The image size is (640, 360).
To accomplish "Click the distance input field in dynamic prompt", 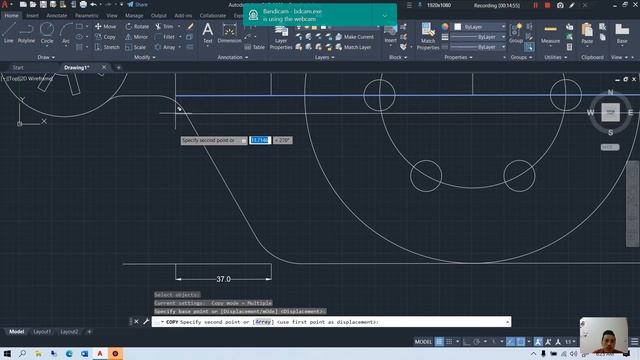I will pyautogui.click(x=260, y=140).
